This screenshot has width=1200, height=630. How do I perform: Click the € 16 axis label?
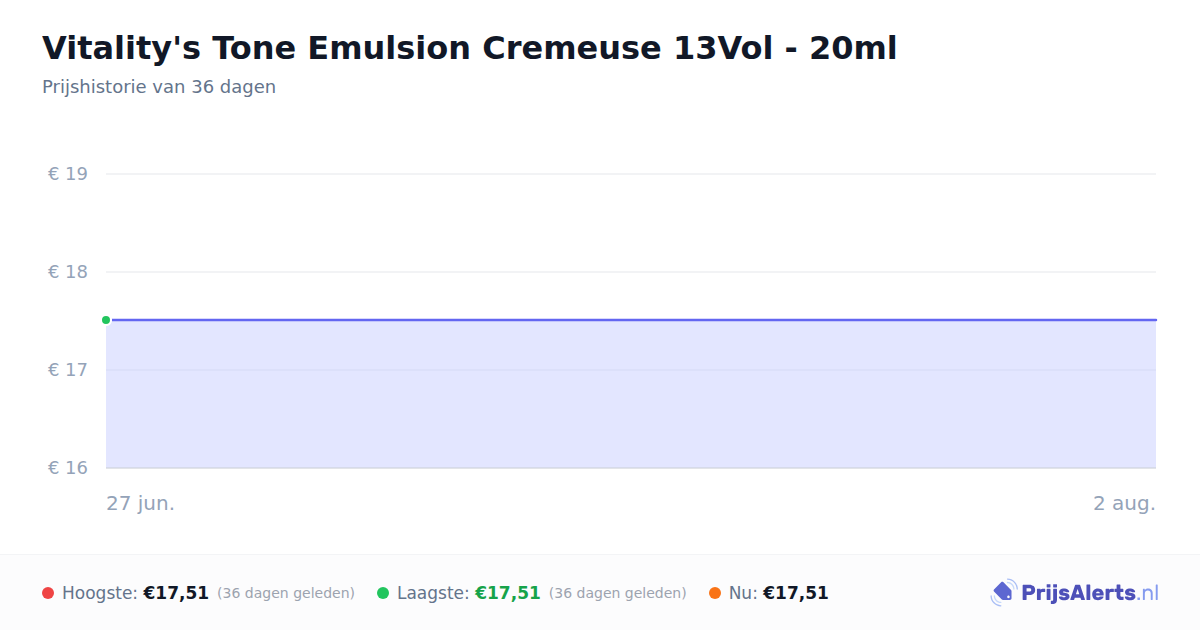pyautogui.click(x=68, y=468)
